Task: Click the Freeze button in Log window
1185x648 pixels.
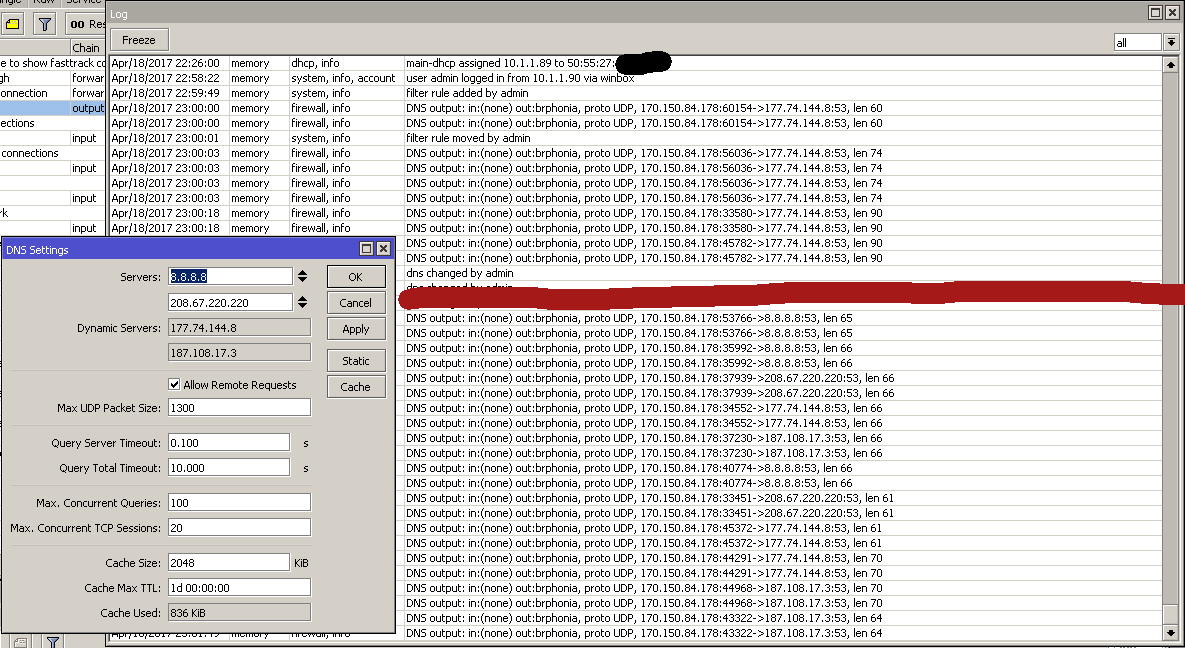Action: pyautogui.click(x=139, y=40)
